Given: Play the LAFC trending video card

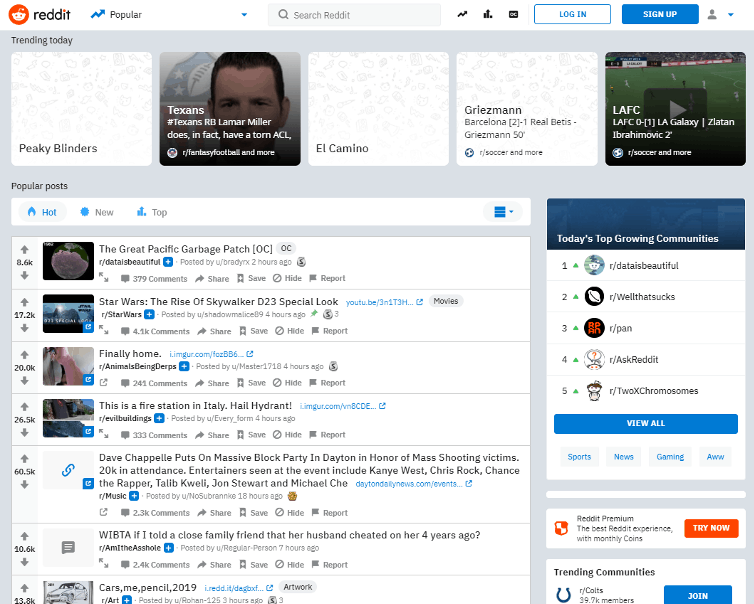Looking at the screenshot, I should click(675, 109).
